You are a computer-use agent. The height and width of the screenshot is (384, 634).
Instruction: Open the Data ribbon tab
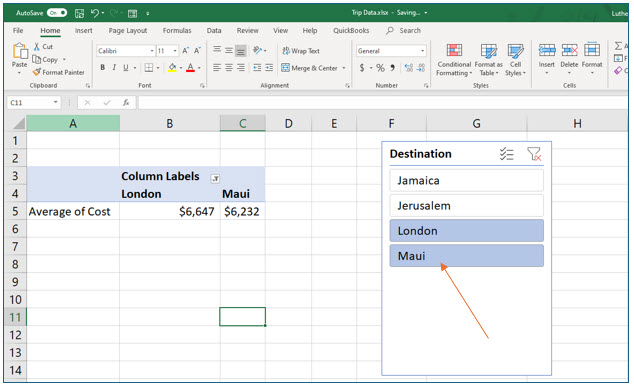pos(214,30)
